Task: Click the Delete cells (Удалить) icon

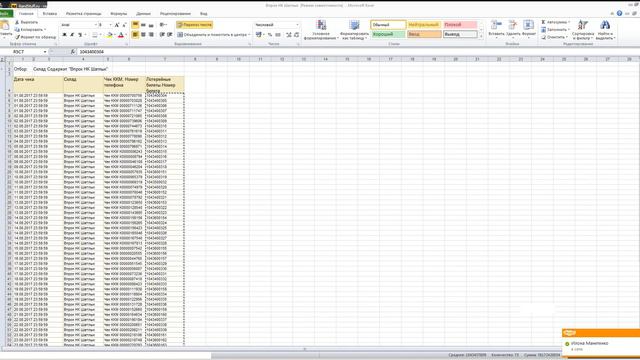Action: 513,25
